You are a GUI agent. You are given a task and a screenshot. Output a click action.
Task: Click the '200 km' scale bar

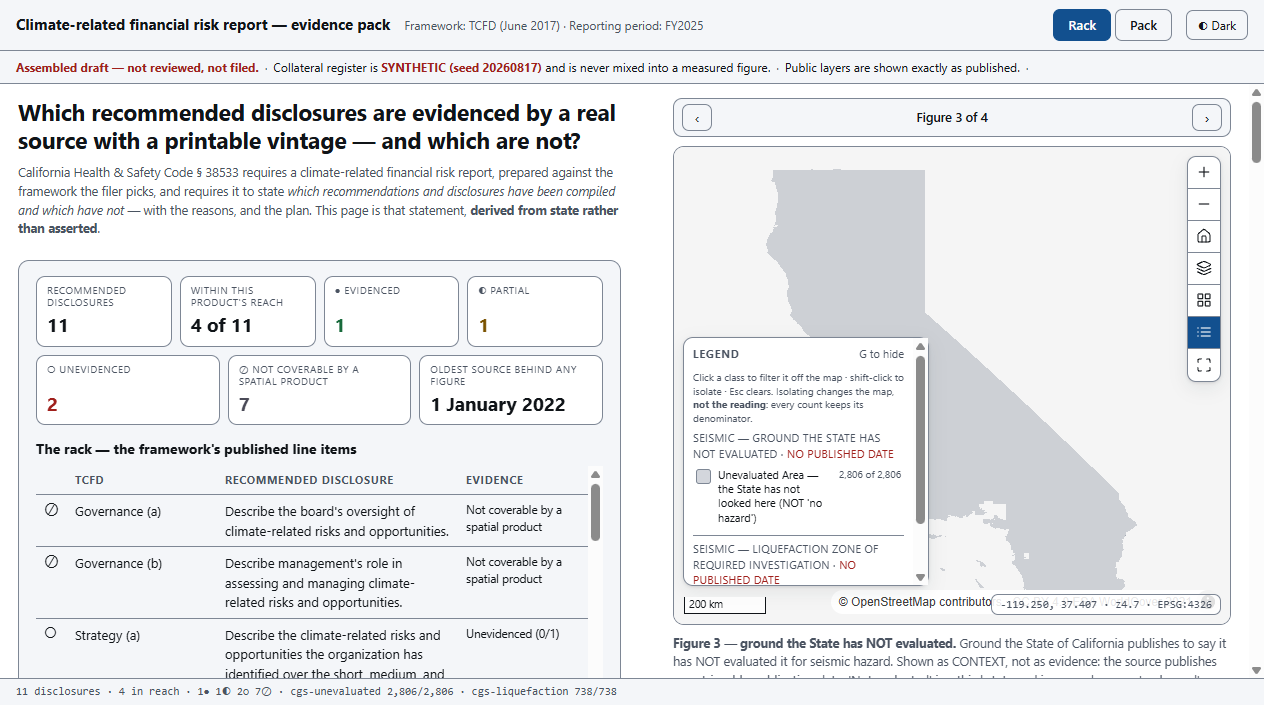click(x=725, y=604)
